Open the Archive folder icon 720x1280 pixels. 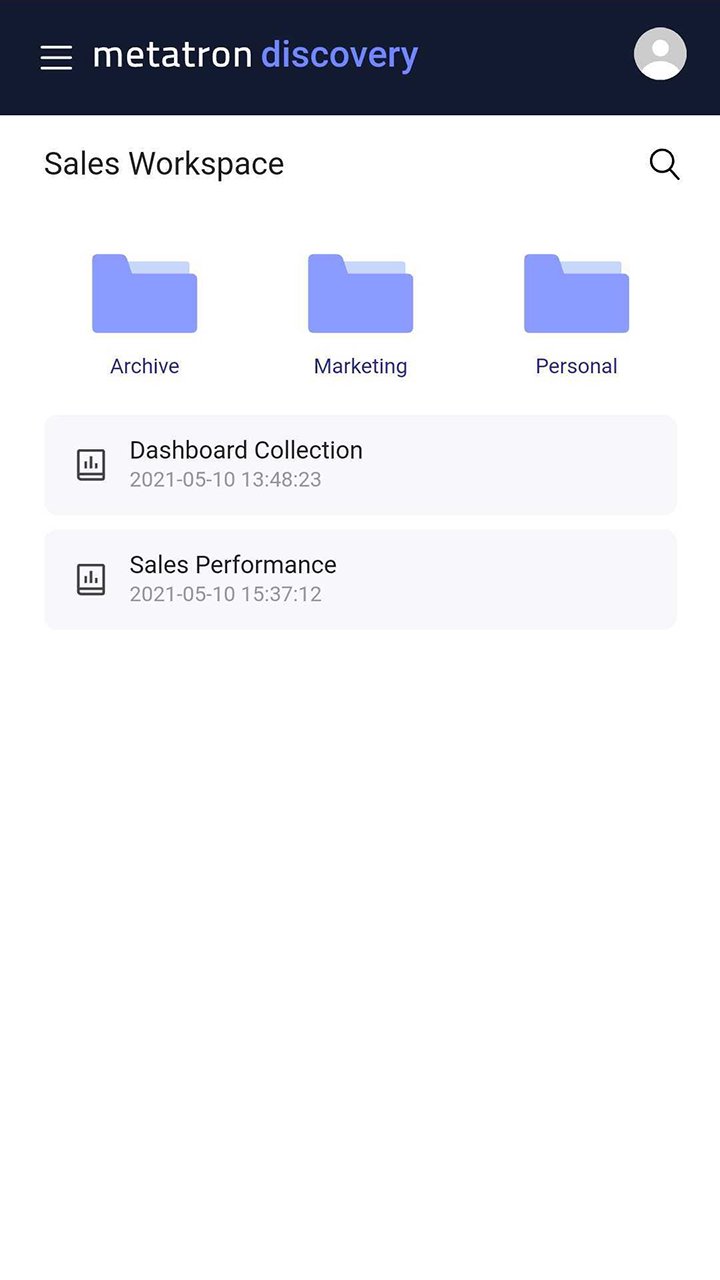tap(144, 293)
